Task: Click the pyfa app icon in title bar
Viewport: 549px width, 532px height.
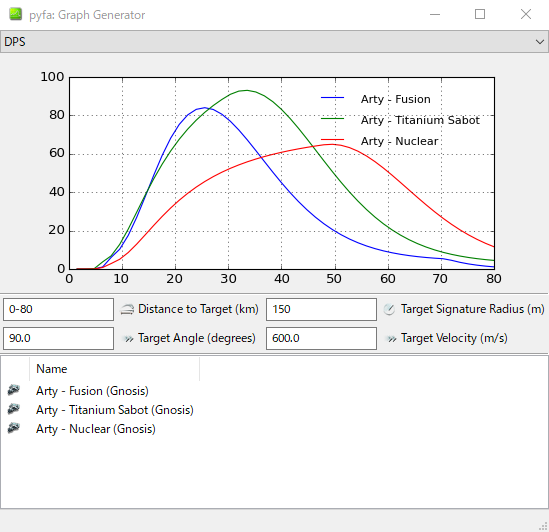Action: coord(15,14)
